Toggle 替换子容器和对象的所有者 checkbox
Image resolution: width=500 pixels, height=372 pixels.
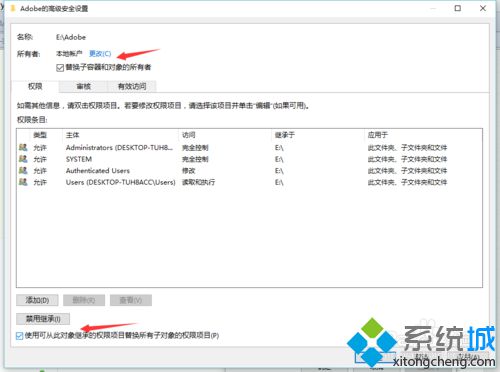(x=60, y=68)
